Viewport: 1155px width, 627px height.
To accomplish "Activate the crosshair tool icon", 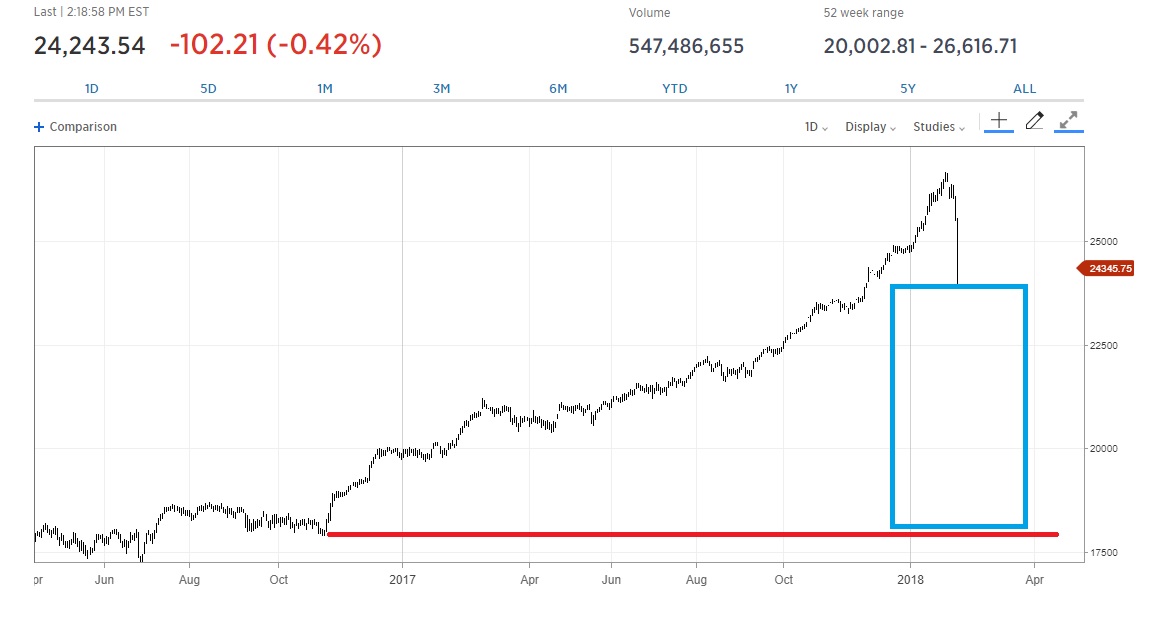I will [x=998, y=121].
